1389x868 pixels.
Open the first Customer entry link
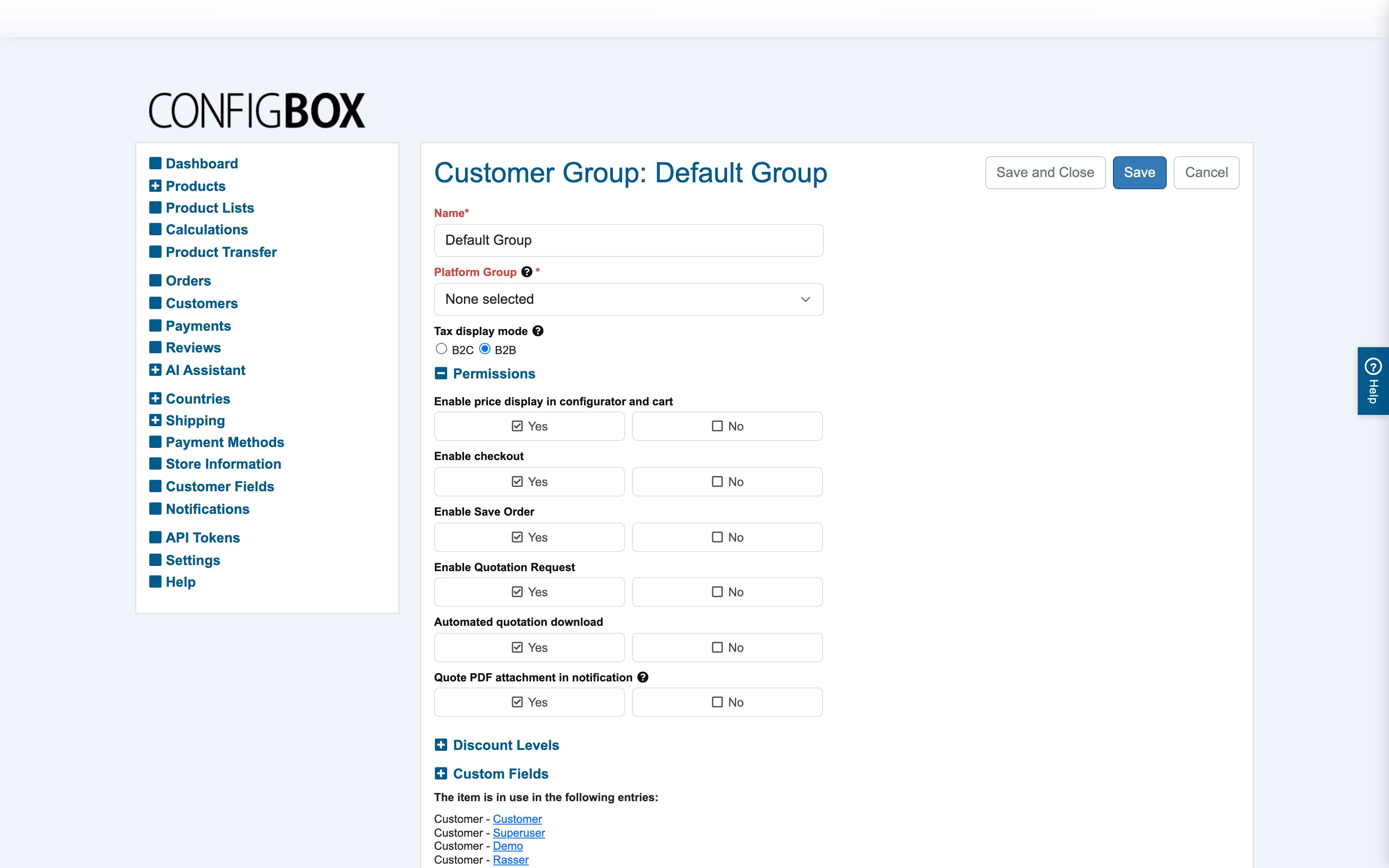(517, 819)
